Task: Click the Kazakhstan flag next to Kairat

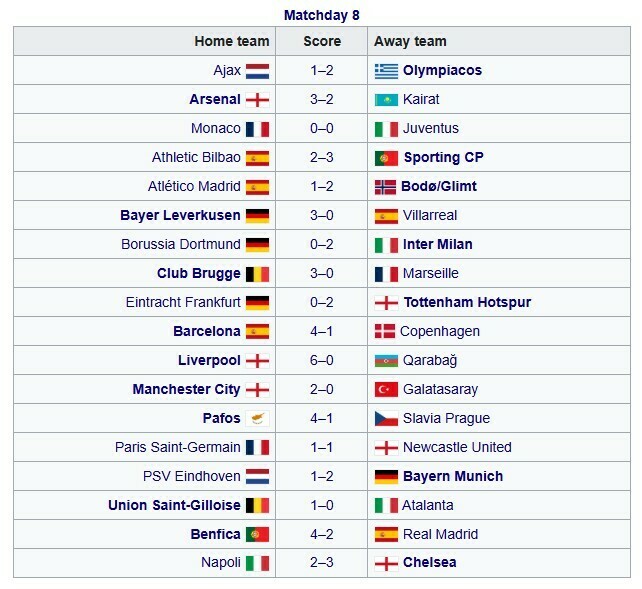Action: (386, 100)
